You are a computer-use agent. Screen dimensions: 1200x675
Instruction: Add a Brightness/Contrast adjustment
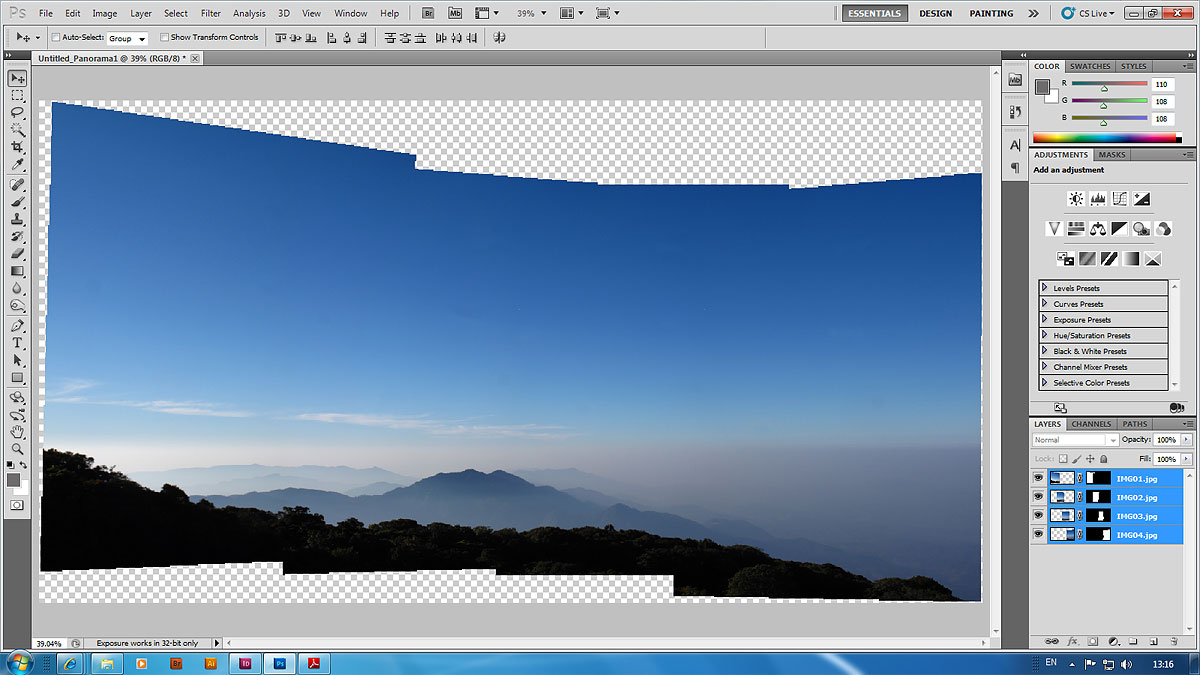point(1076,199)
